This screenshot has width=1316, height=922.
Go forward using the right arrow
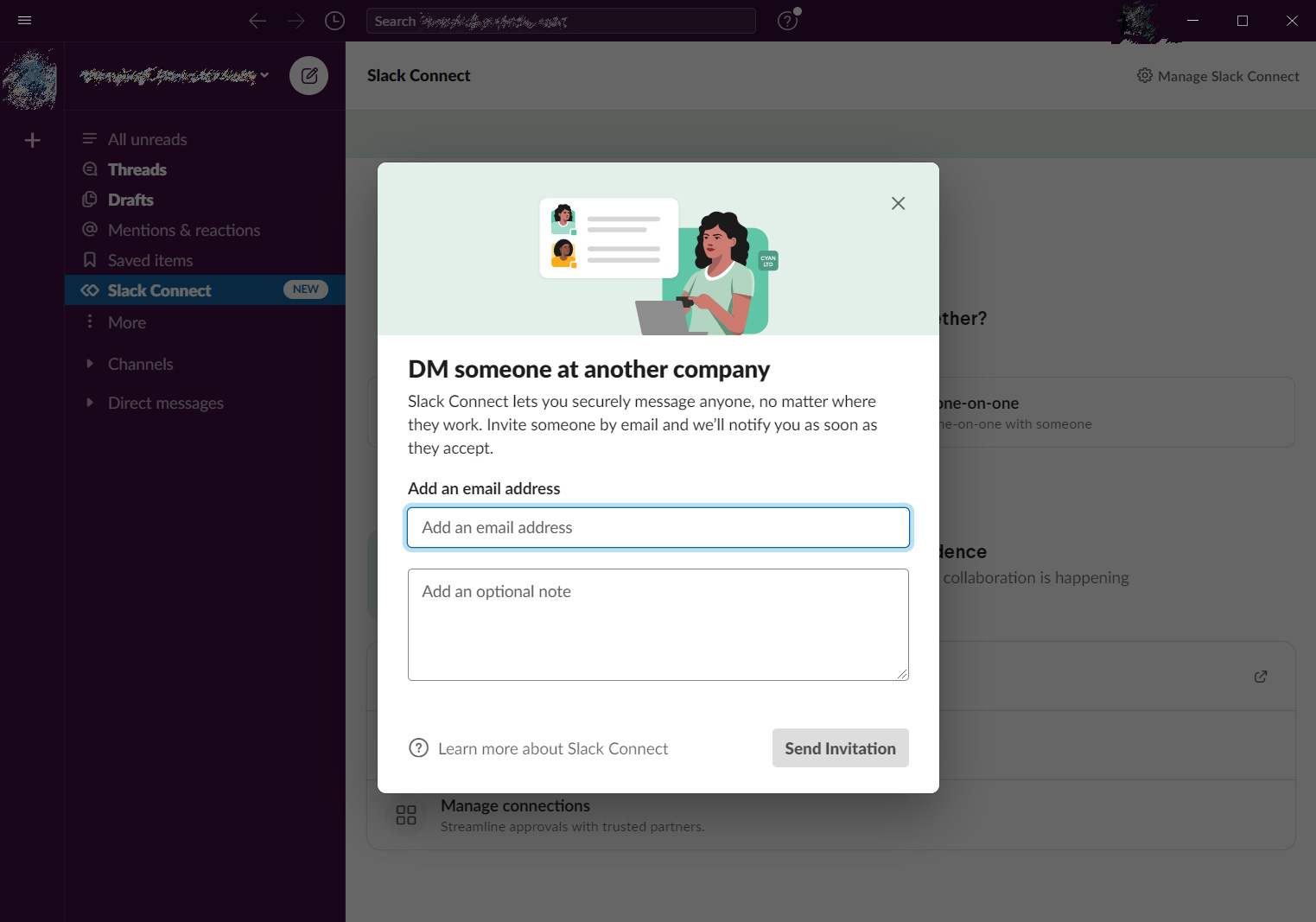pyautogui.click(x=296, y=21)
